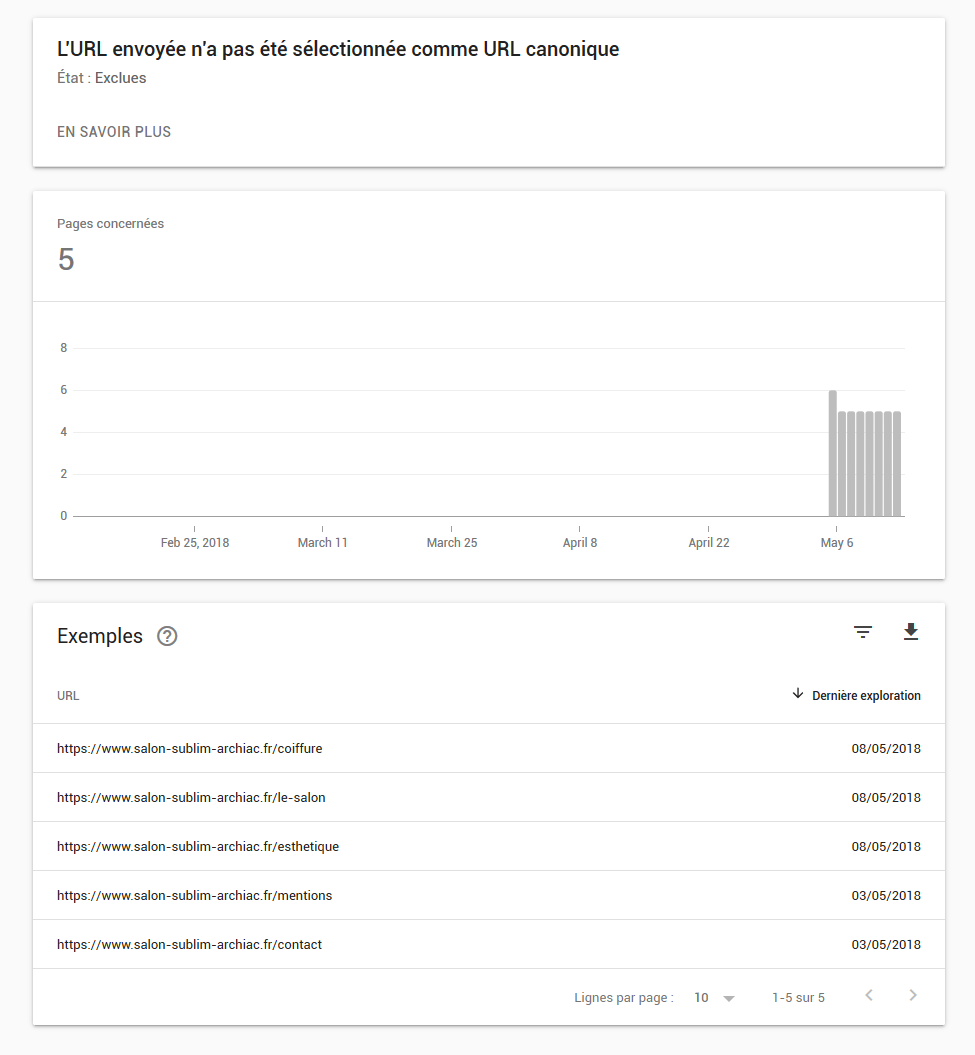Click the 08/05/2018 date for /coiffure
The width and height of the screenshot is (975, 1055).
coord(886,748)
